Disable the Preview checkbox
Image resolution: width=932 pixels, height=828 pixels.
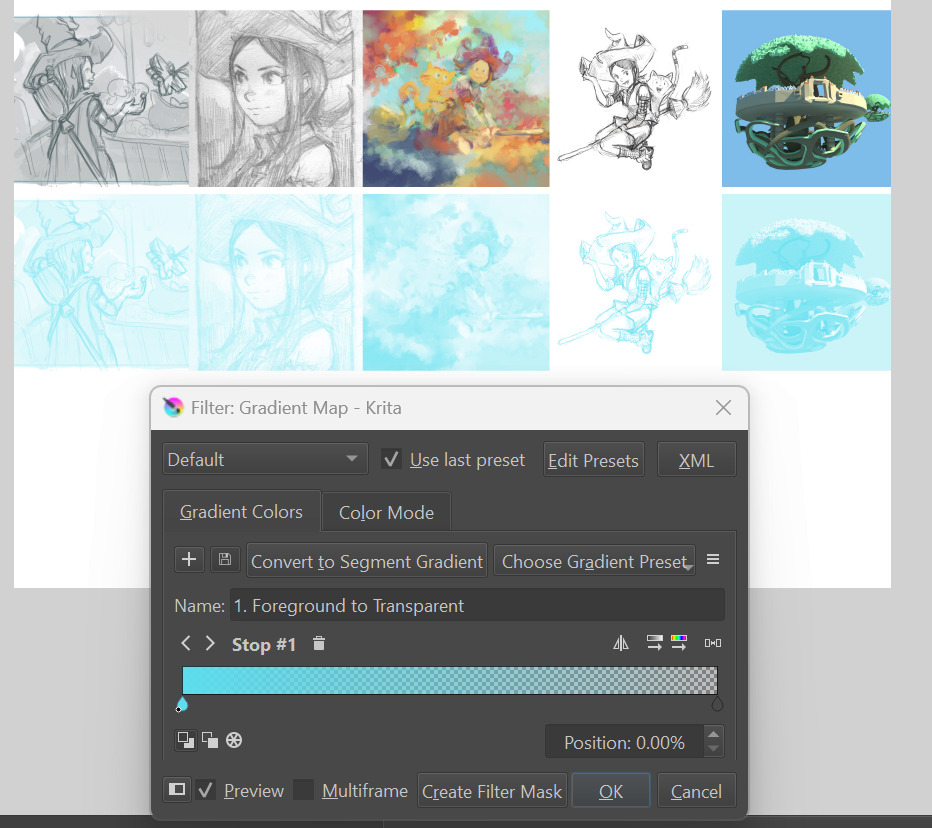click(206, 790)
